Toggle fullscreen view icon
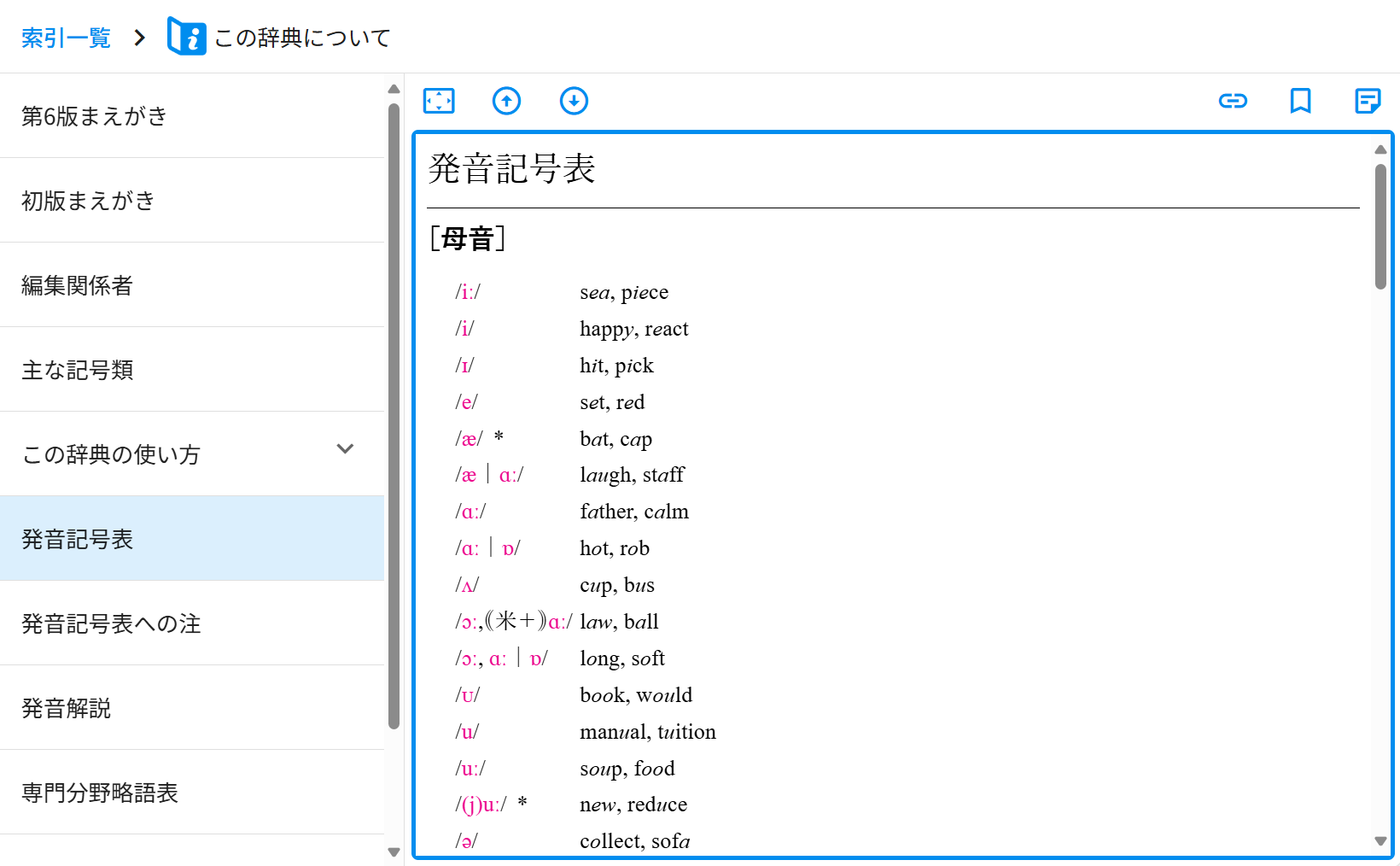The width and height of the screenshot is (1400, 866). [x=439, y=101]
